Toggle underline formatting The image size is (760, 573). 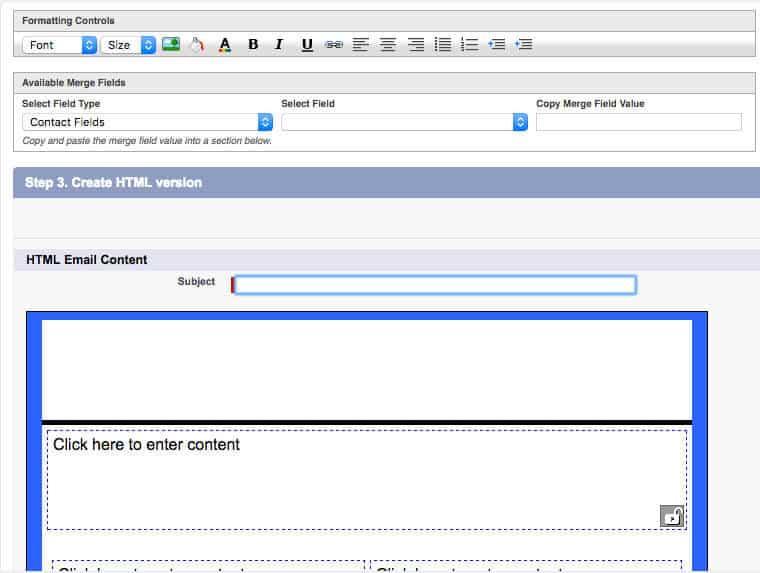[x=307, y=44]
